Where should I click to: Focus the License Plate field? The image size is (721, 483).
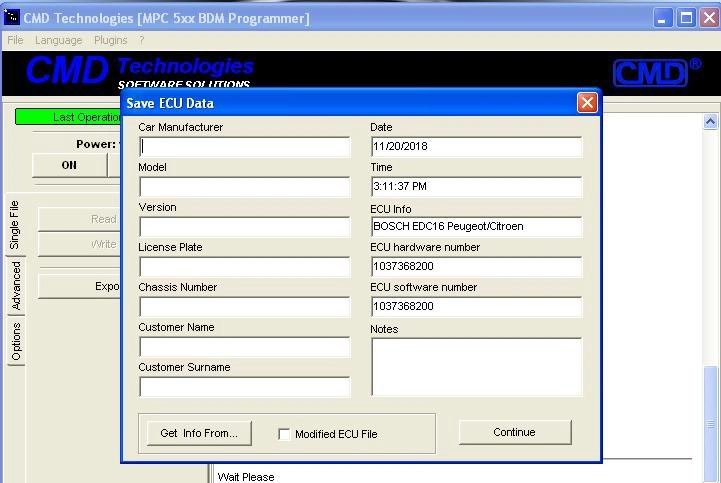(245, 267)
